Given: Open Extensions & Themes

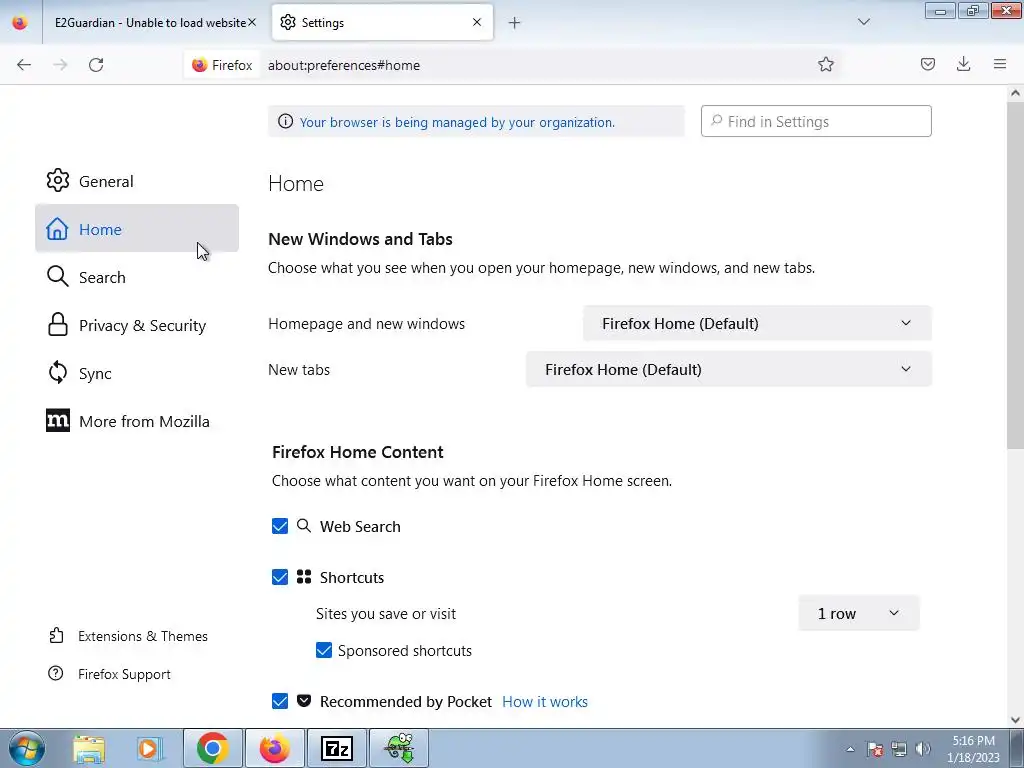Looking at the screenshot, I should tap(129, 636).
